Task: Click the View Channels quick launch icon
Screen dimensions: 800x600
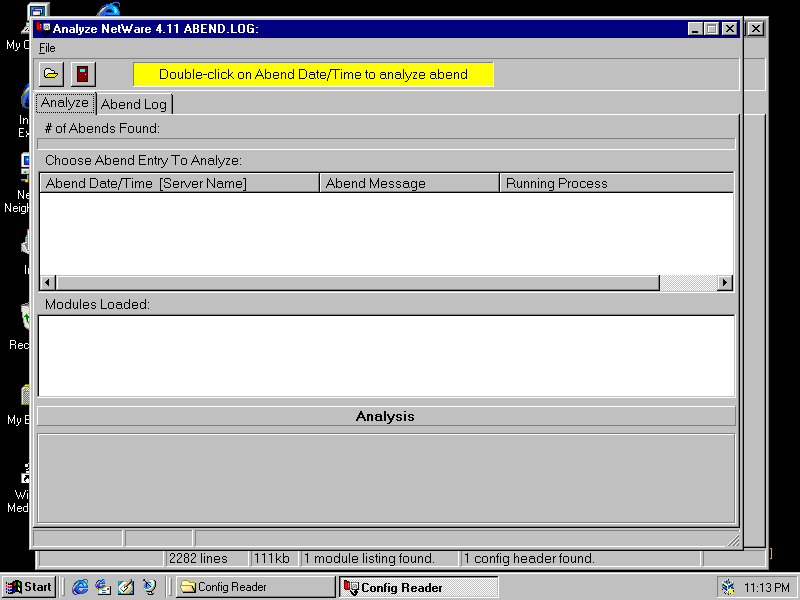Action: click(x=149, y=587)
